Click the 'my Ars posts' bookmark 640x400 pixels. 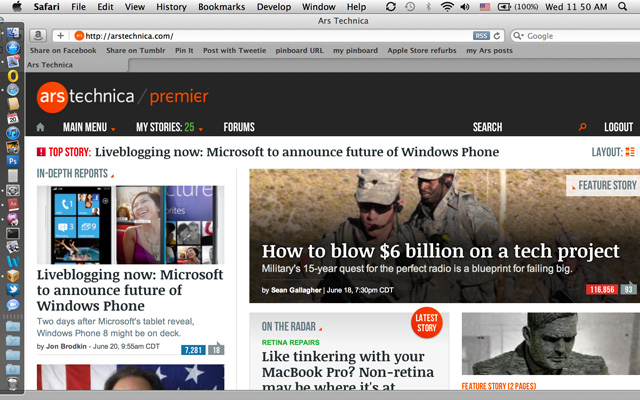point(489,51)
